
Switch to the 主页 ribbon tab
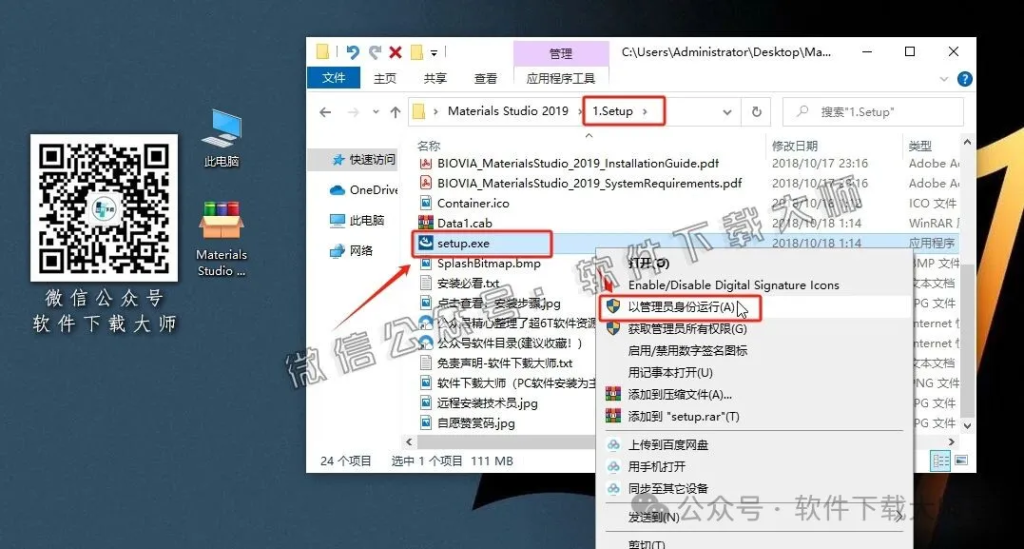(x=385, y=78)
